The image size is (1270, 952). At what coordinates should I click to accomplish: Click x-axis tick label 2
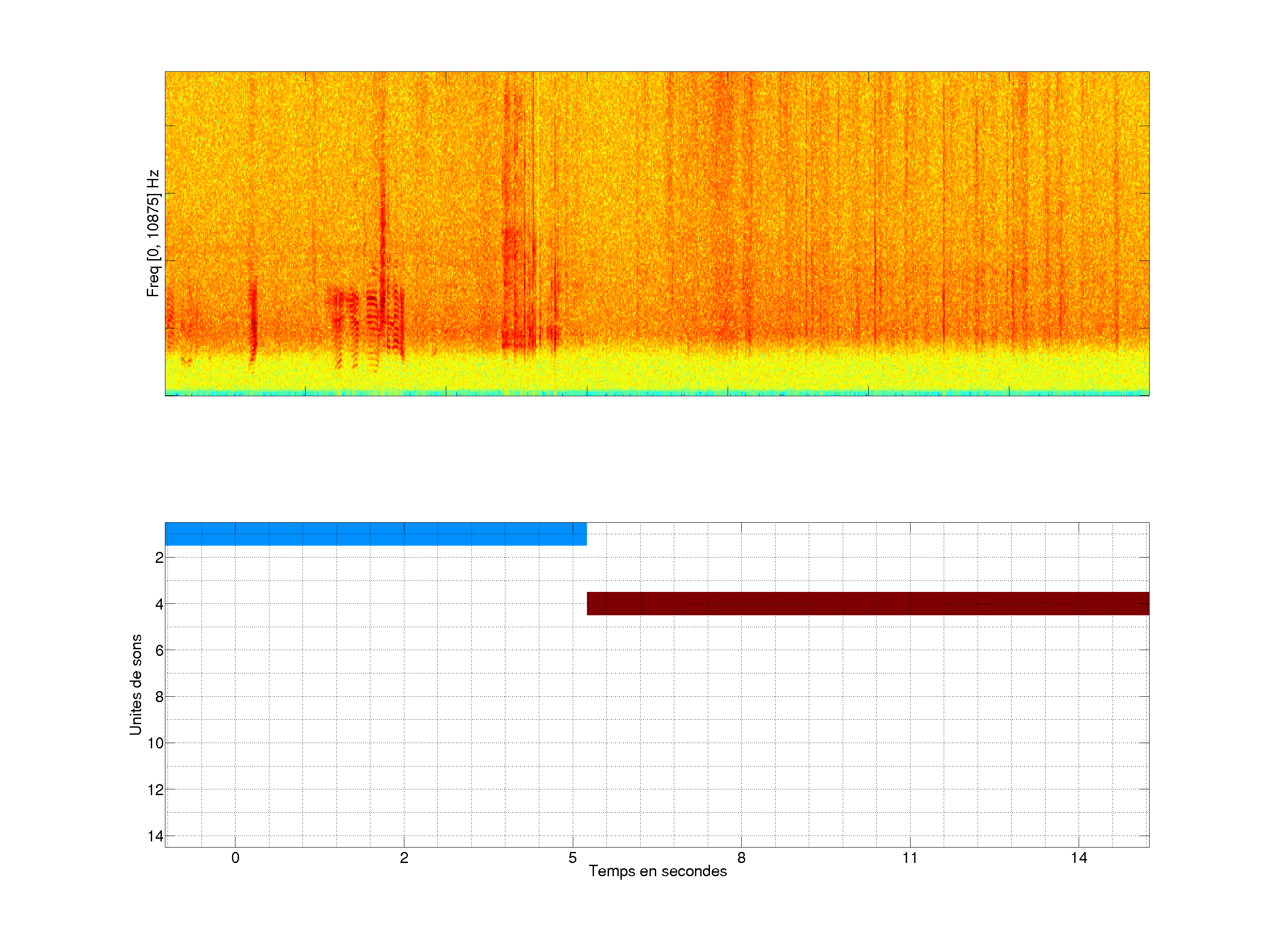point(403,858)
